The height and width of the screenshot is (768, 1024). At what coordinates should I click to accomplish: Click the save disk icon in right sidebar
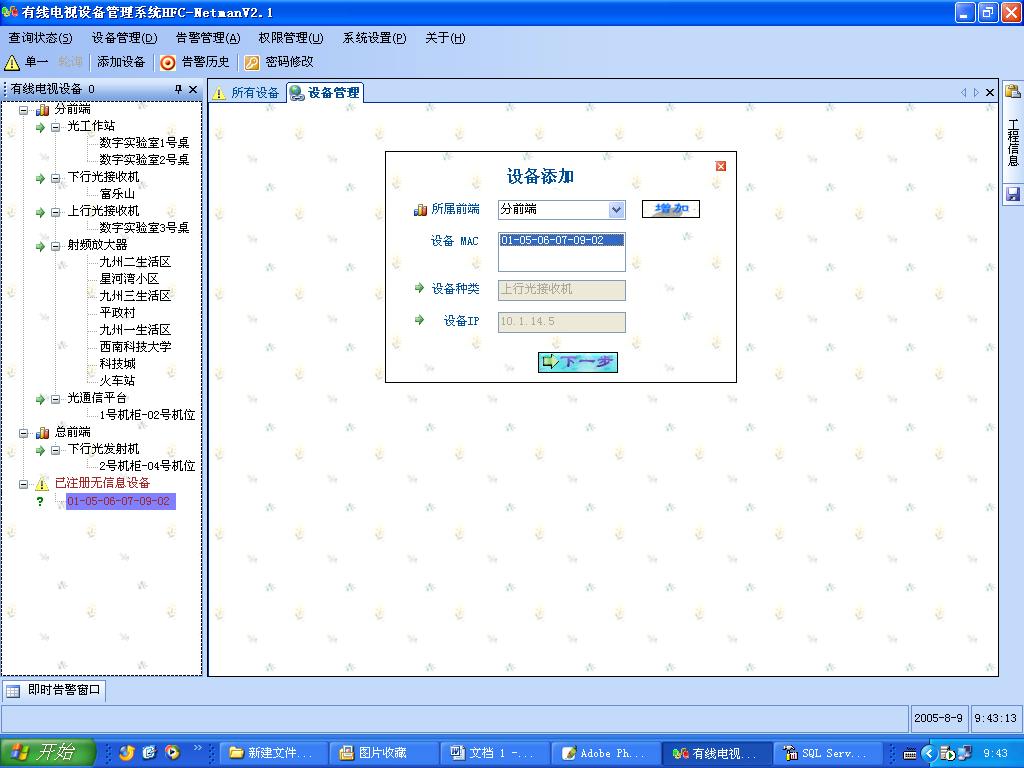tap(1012, 194)
